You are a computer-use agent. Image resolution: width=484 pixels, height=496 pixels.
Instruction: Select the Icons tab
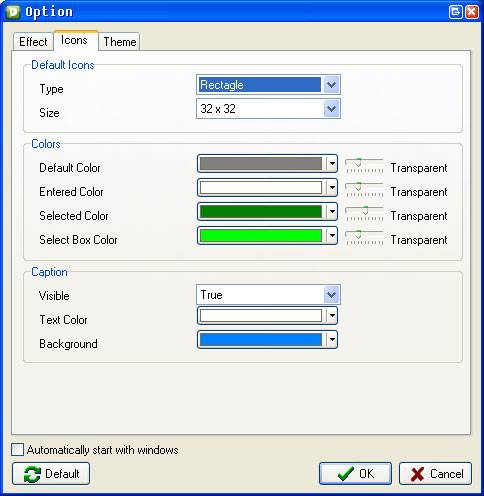75,40
